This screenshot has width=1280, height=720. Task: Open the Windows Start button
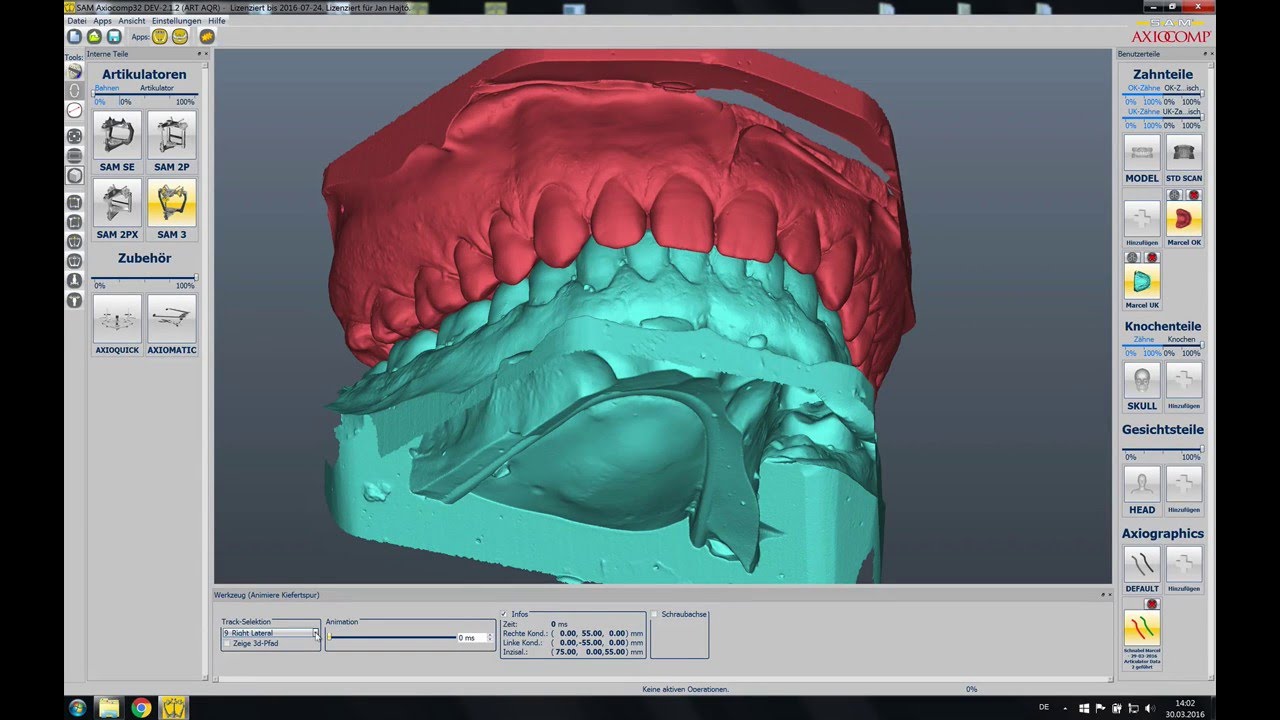click(78, 708)
